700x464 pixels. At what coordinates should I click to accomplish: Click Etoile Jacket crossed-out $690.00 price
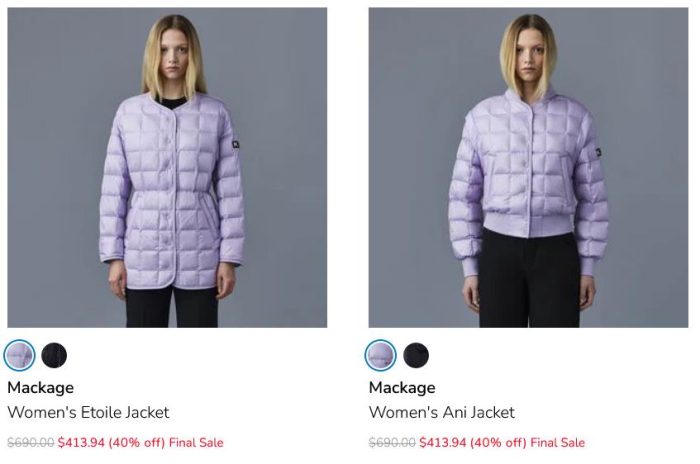(x=31, y=443)
